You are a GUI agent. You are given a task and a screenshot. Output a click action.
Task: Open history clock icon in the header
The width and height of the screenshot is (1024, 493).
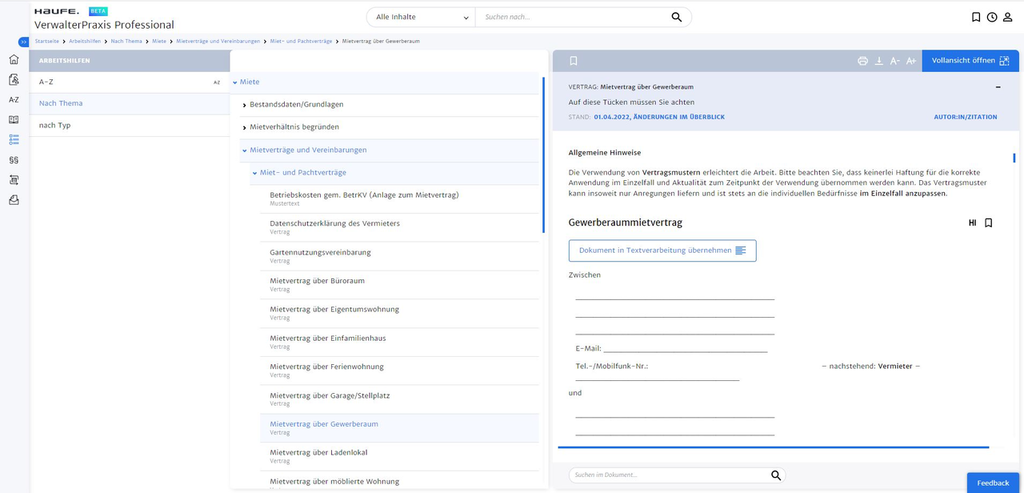click(991, 17)
